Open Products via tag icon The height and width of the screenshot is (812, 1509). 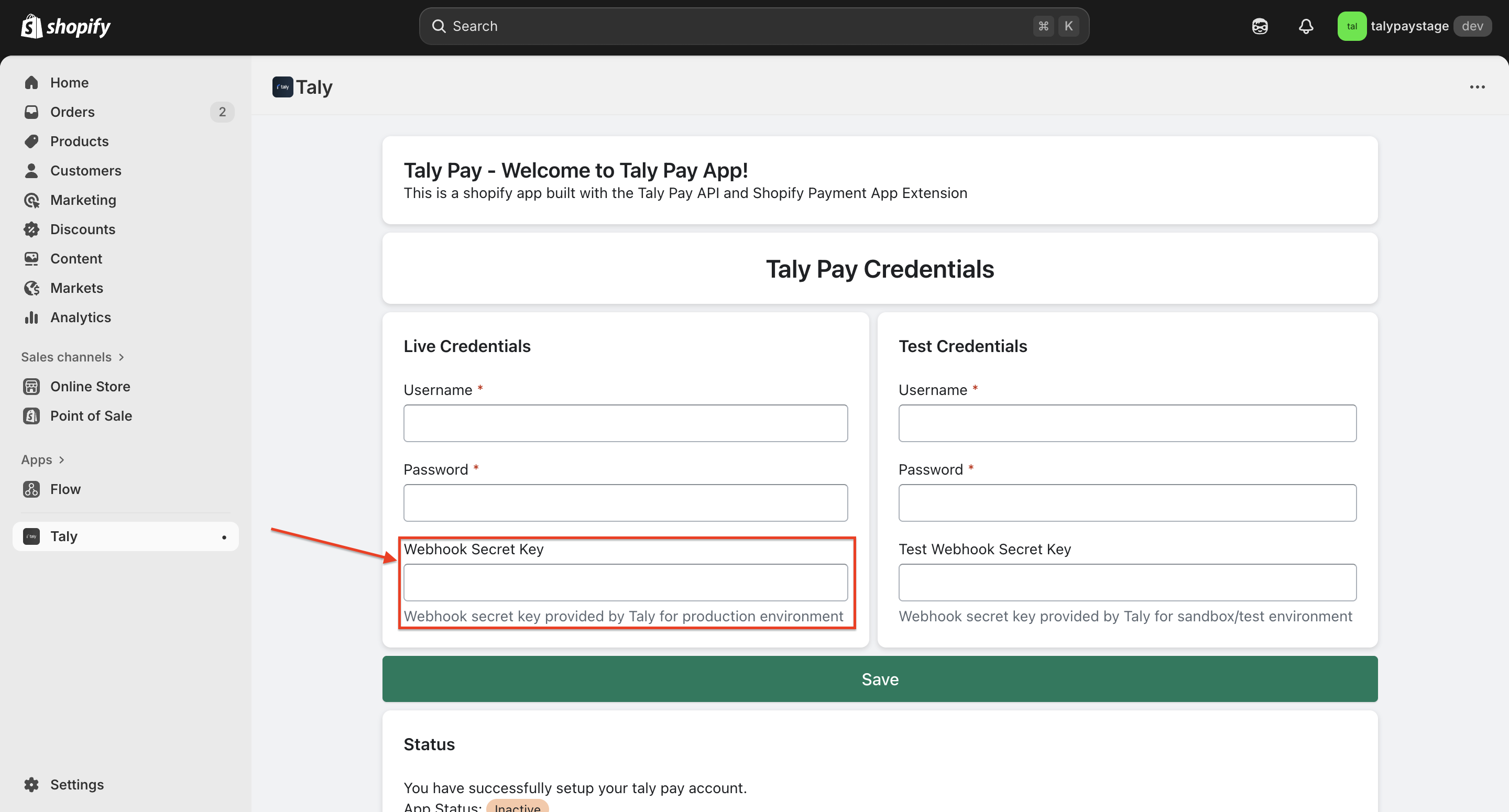pos(31,141)
